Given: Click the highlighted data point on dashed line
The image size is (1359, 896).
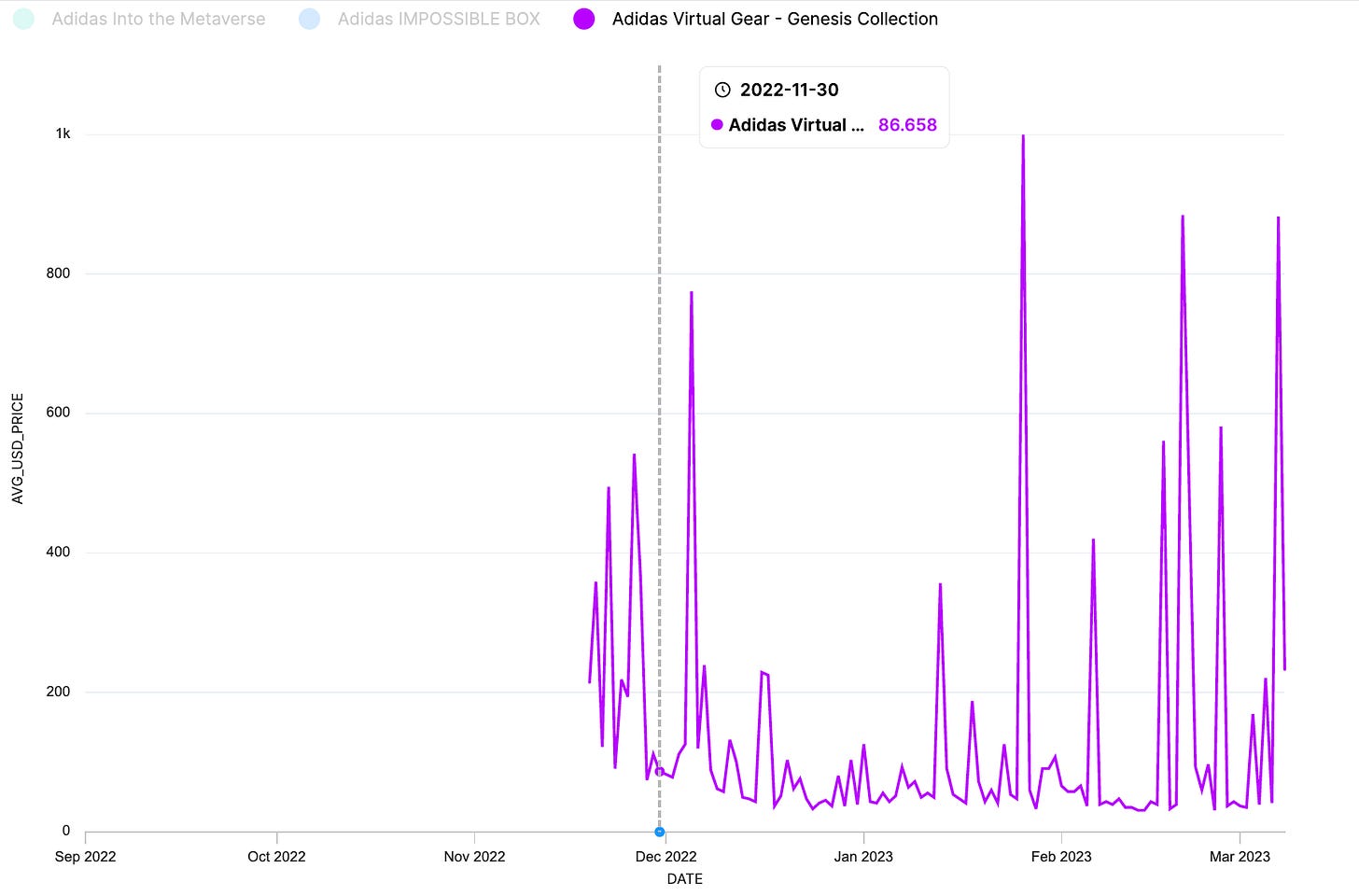Looking at the screenshot, I should (660, 772).
